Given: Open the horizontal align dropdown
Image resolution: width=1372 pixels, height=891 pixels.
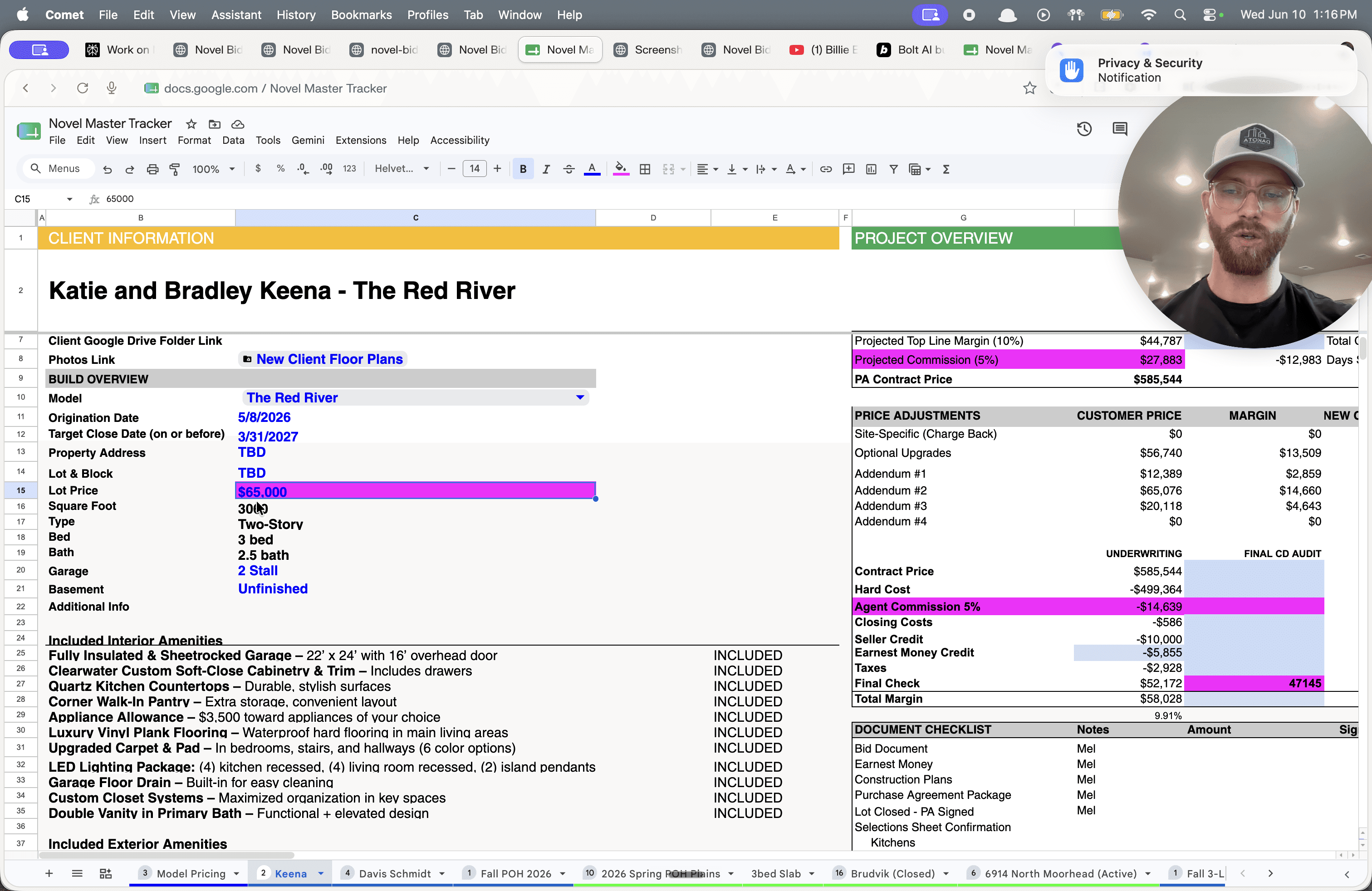Looking at the screenshot, I should pos(707,169).
